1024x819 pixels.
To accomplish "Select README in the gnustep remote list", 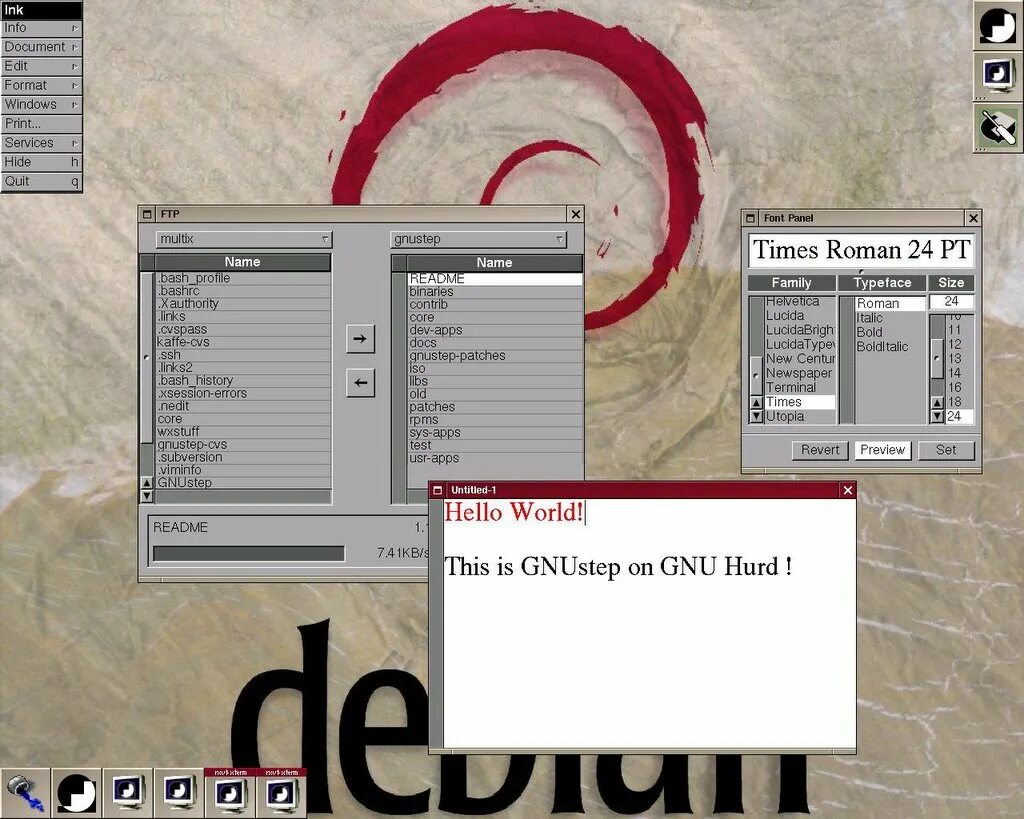I will [x=494, y=279].
